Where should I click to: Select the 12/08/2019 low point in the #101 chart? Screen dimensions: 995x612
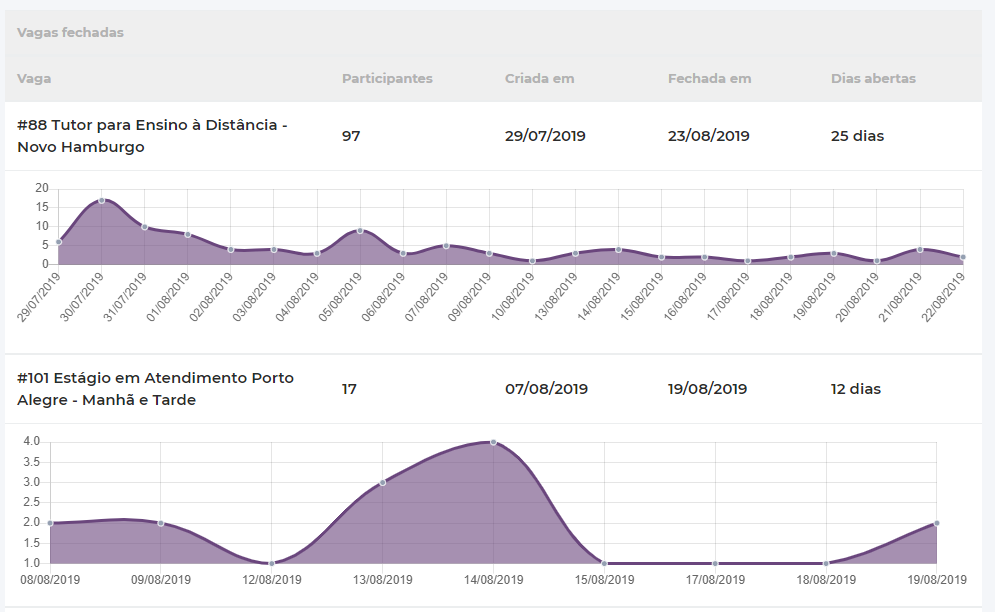(x=271, y=563)
